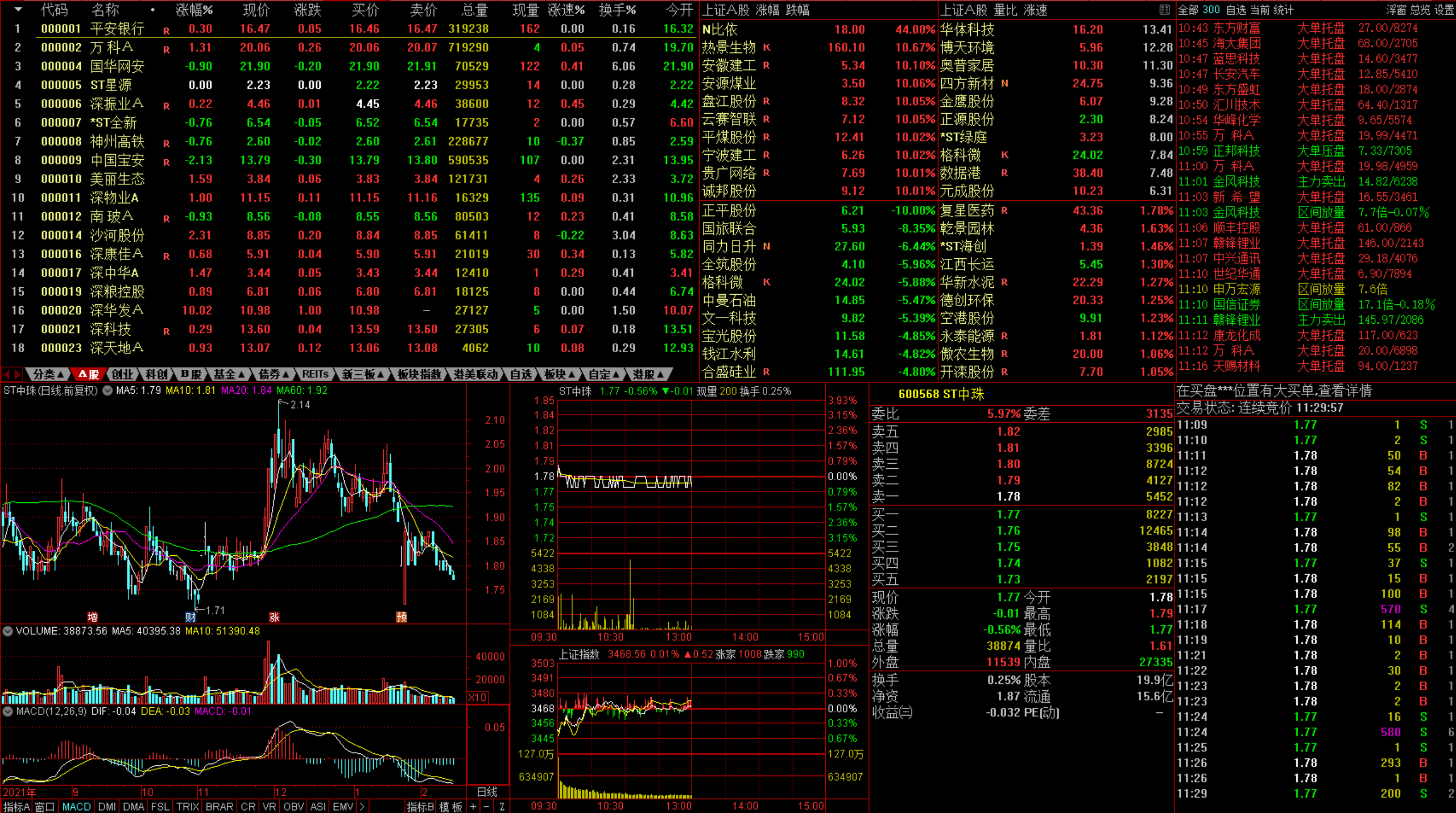The width and height of the screenshot is (1456, 813).
Task: Select the DMI indicator tab
Action: [107, 807]
